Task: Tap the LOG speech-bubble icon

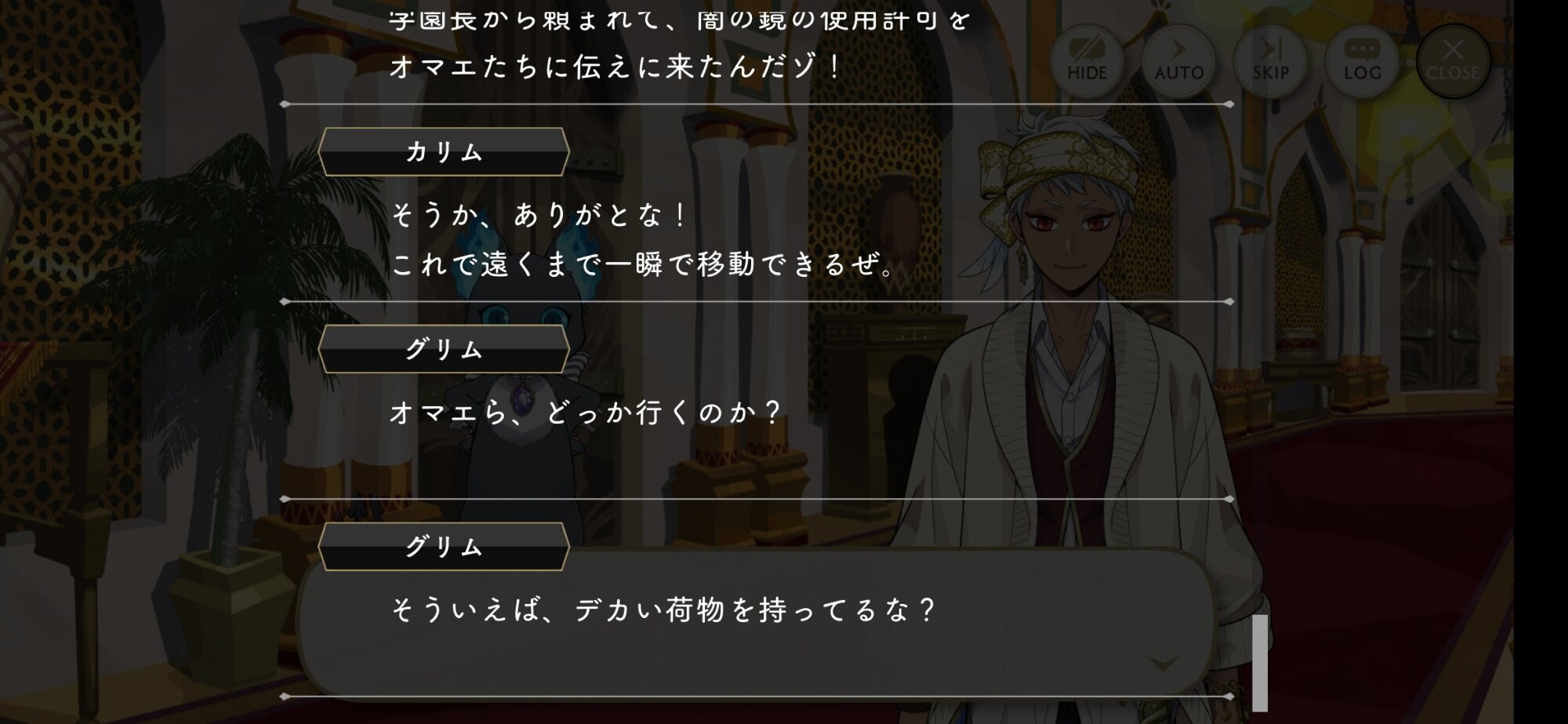Action: (x=1362, y=61)
